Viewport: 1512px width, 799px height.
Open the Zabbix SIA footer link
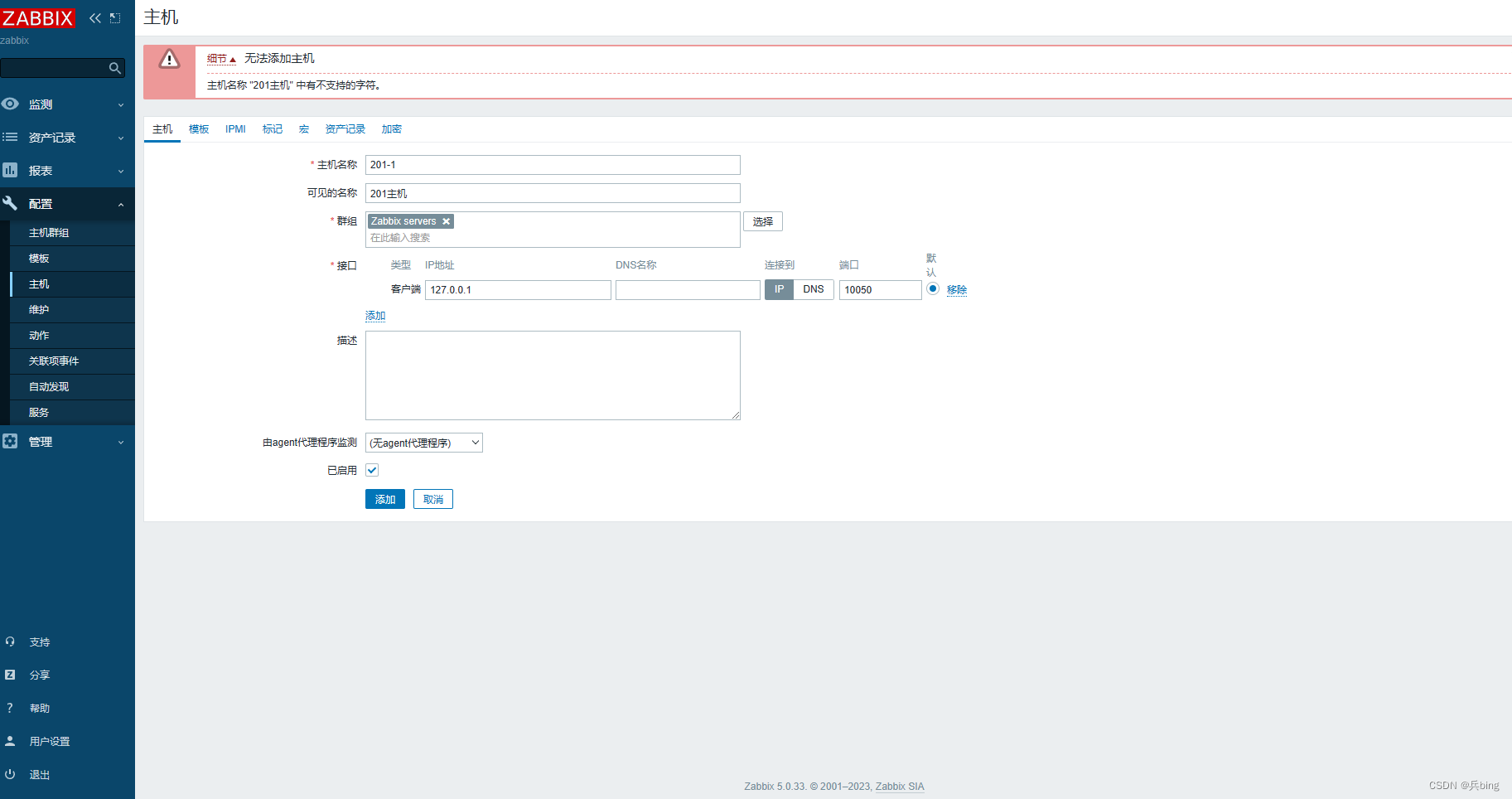pyautogui.click(x=900, y=787)
